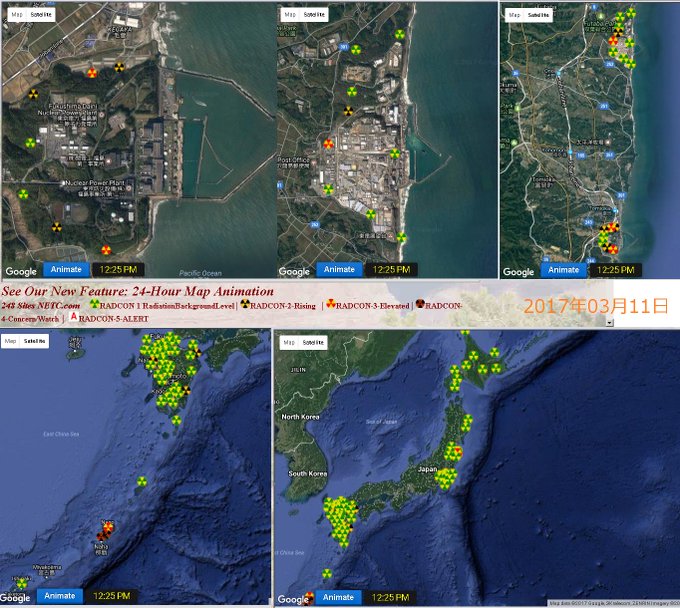Click Google logo on the Futaba coast map

[x=518, y=272]
